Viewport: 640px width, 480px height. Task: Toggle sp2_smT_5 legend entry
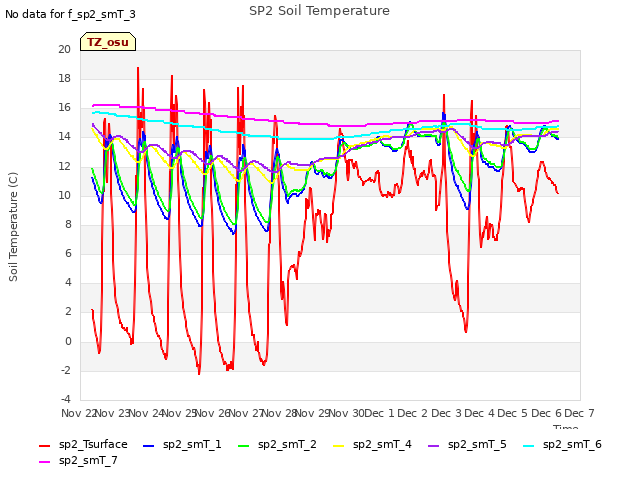click(x=467, y=444)
